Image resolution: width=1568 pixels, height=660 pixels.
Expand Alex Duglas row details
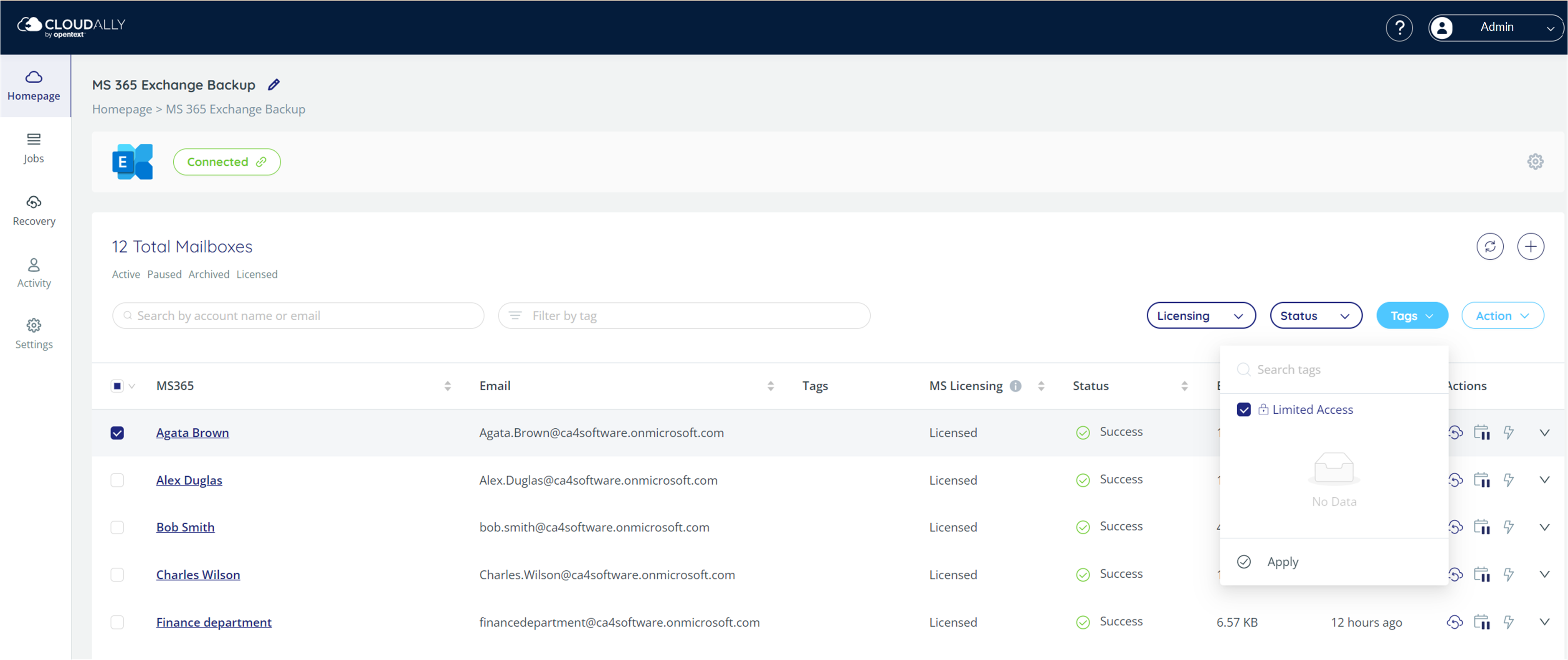1544,480
